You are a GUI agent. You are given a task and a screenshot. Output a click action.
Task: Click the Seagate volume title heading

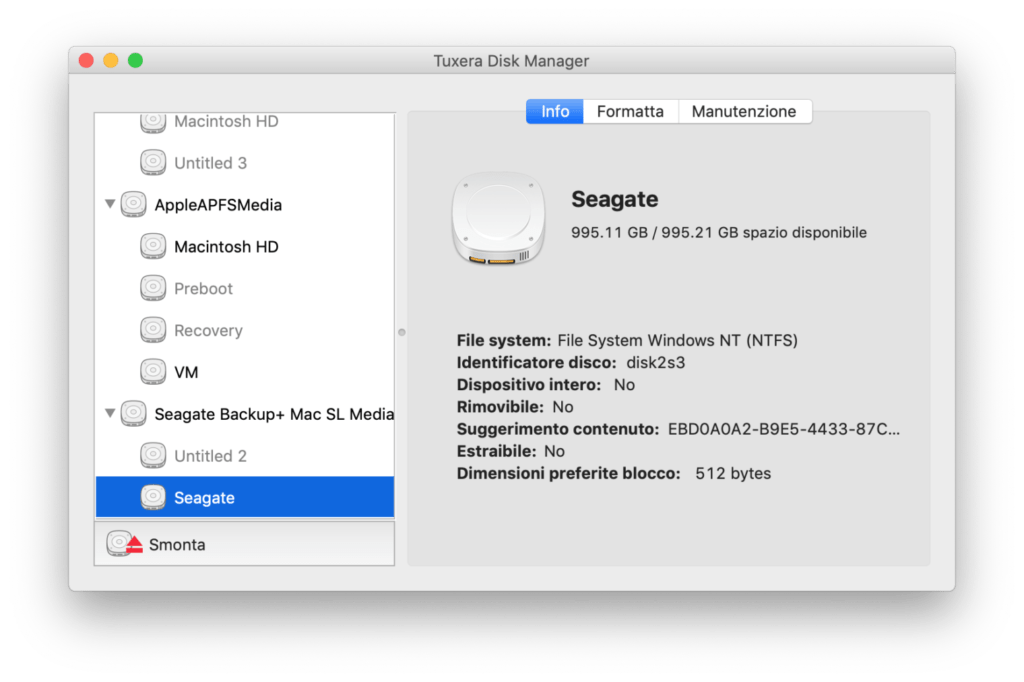615,199
